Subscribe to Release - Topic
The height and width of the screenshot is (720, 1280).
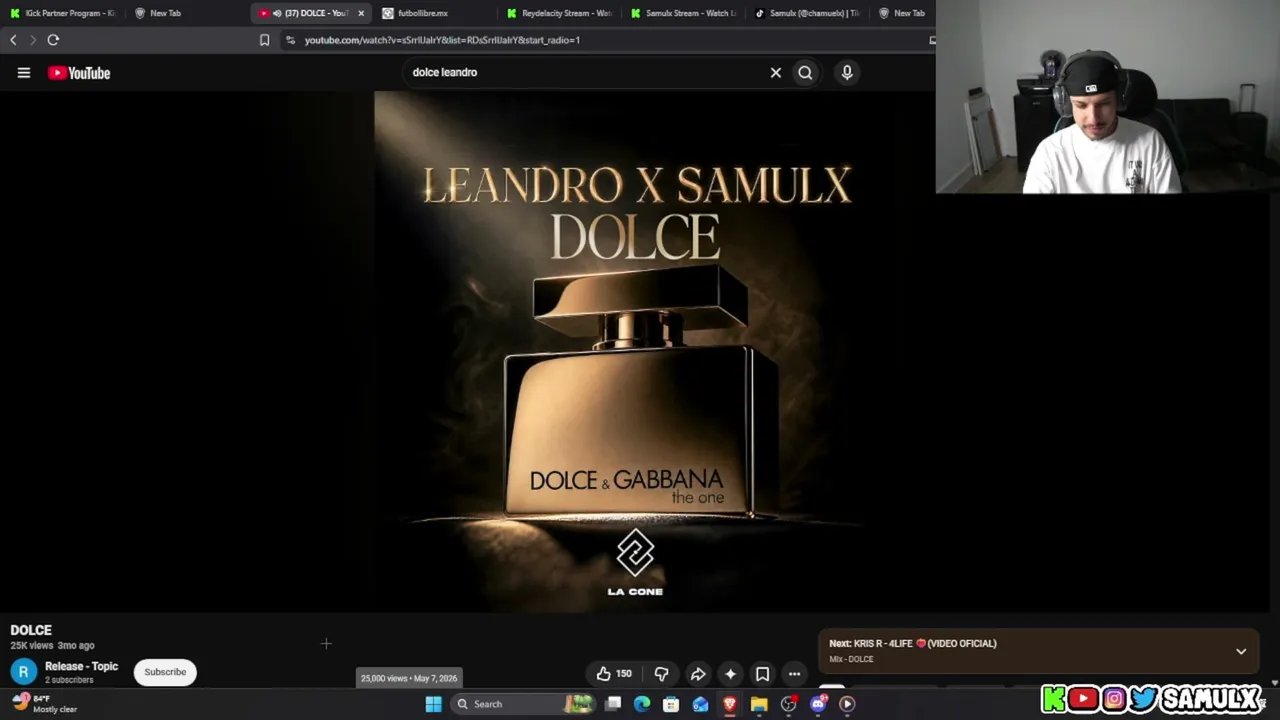pos(165,672)
